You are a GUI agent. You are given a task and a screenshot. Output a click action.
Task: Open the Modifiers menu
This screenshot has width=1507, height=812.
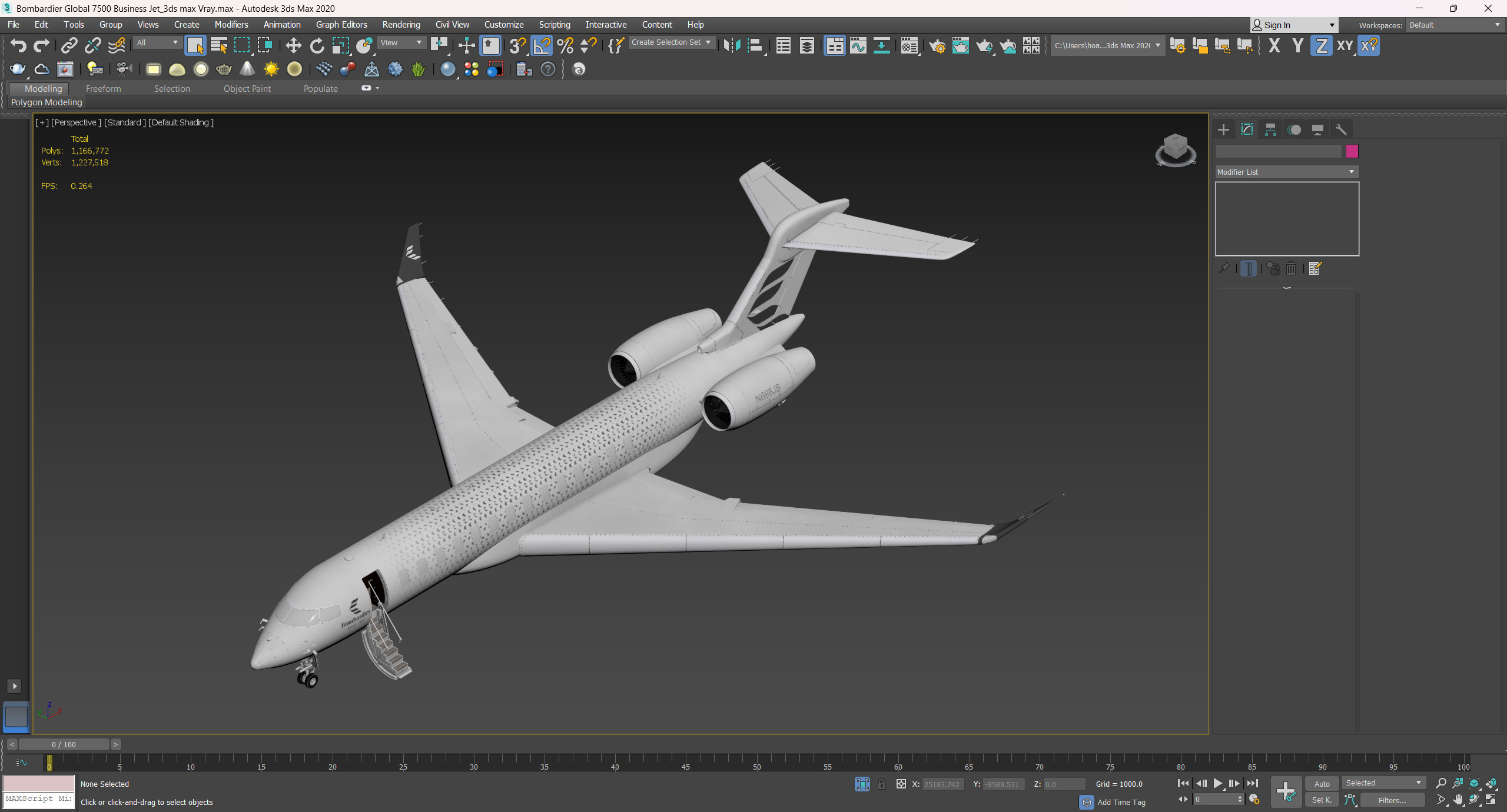click(231, 25)
